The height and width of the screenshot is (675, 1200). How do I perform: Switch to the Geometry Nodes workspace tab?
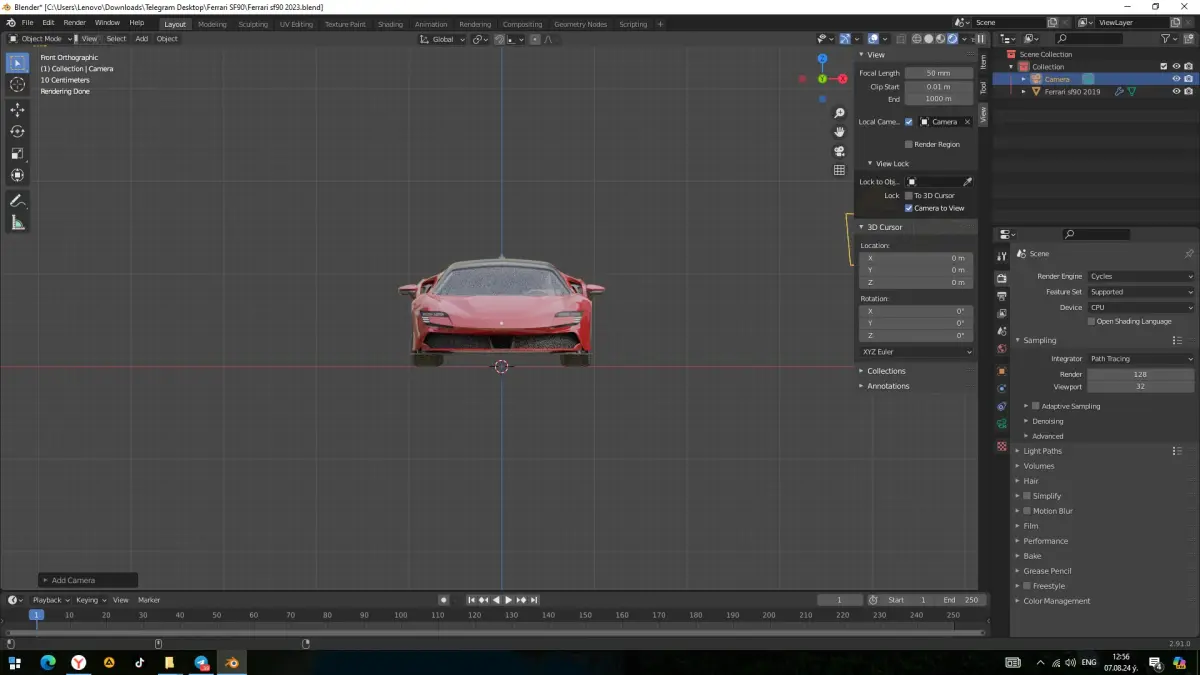pos(581,24)
